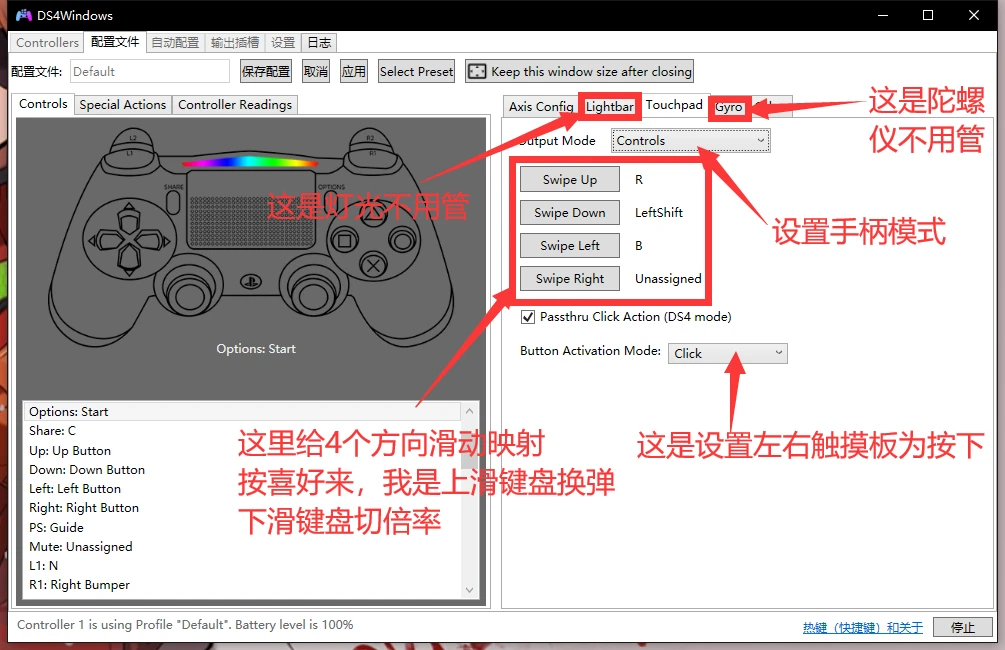Click the D-pad up on controller image
The image size is (1005, 650).
[129, 219]
